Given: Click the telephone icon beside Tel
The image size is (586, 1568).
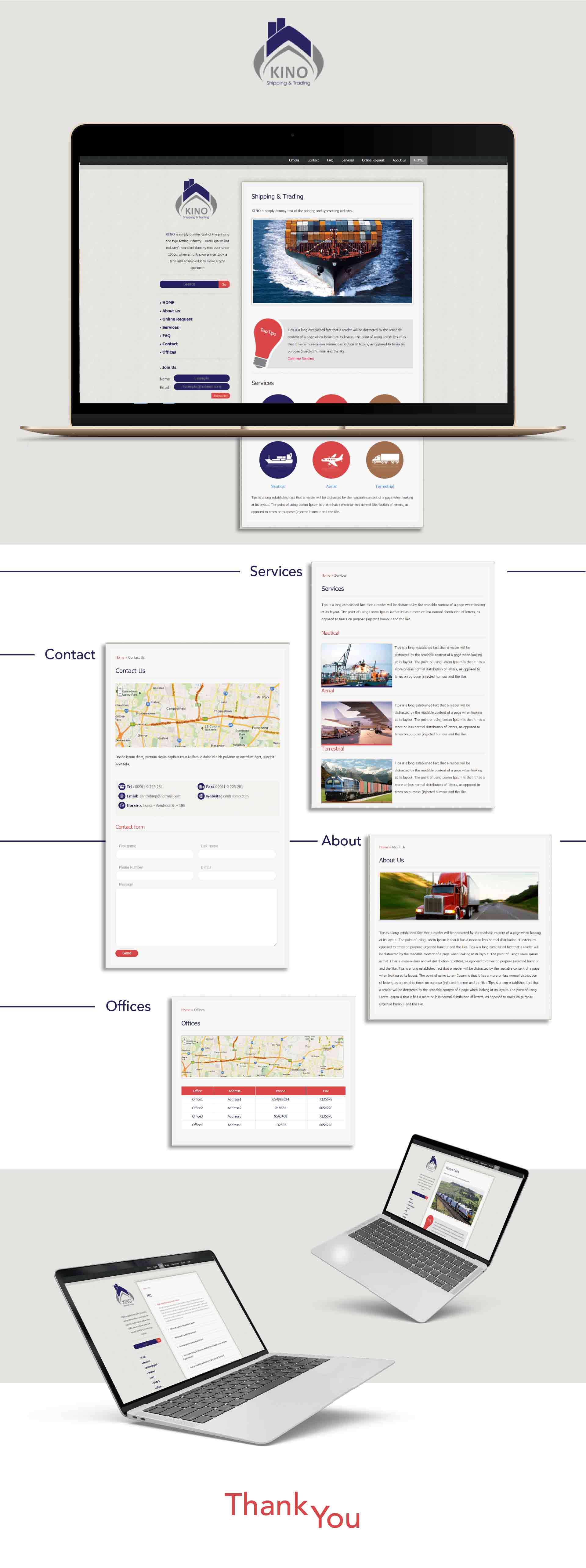Looking at the screenshot, I should pos(122,786).
